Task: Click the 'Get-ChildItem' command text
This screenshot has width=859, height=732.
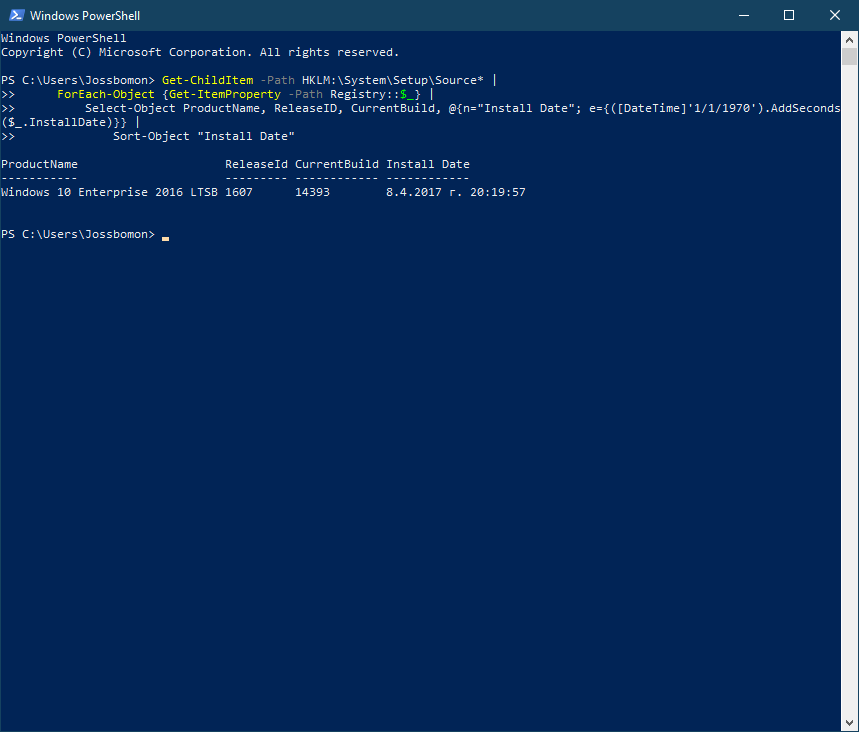Action: click(208, 80)
